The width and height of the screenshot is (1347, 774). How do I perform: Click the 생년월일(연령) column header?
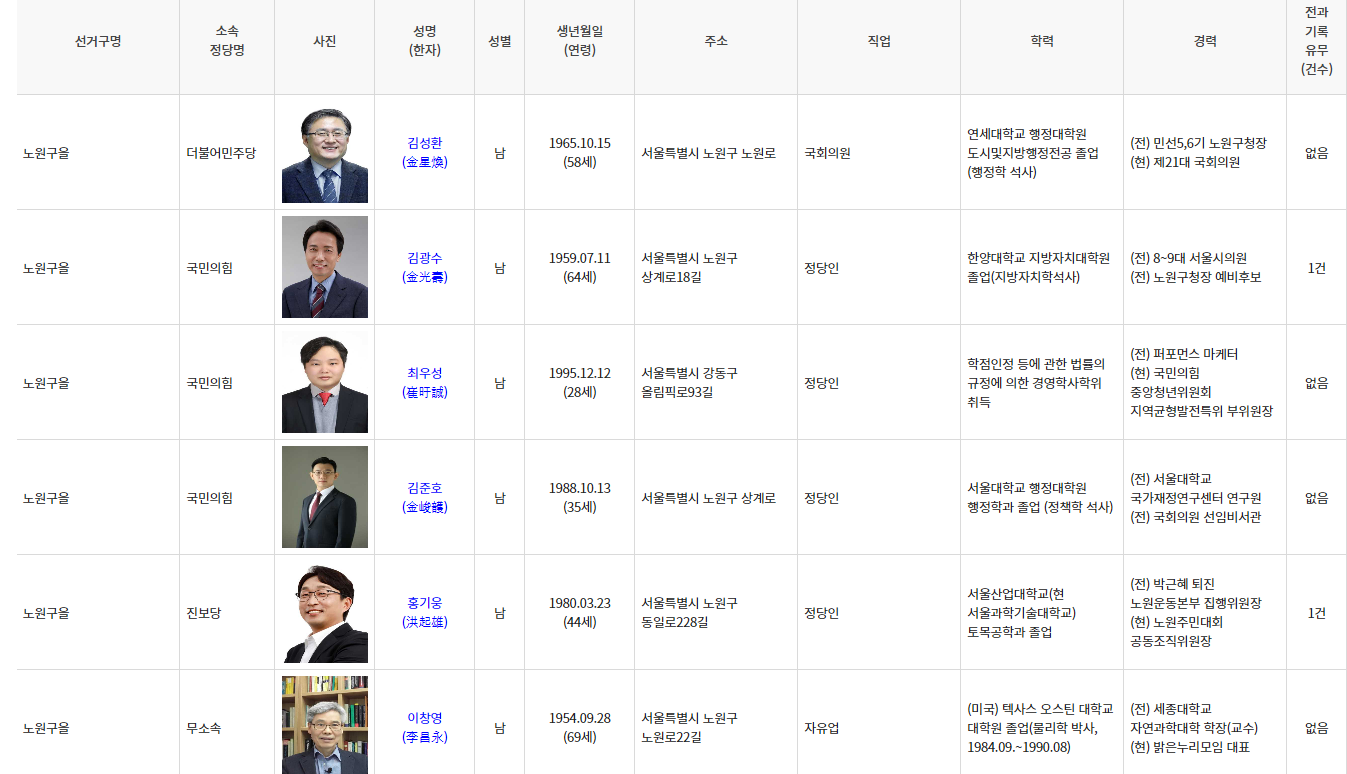(x=580, y=41)
